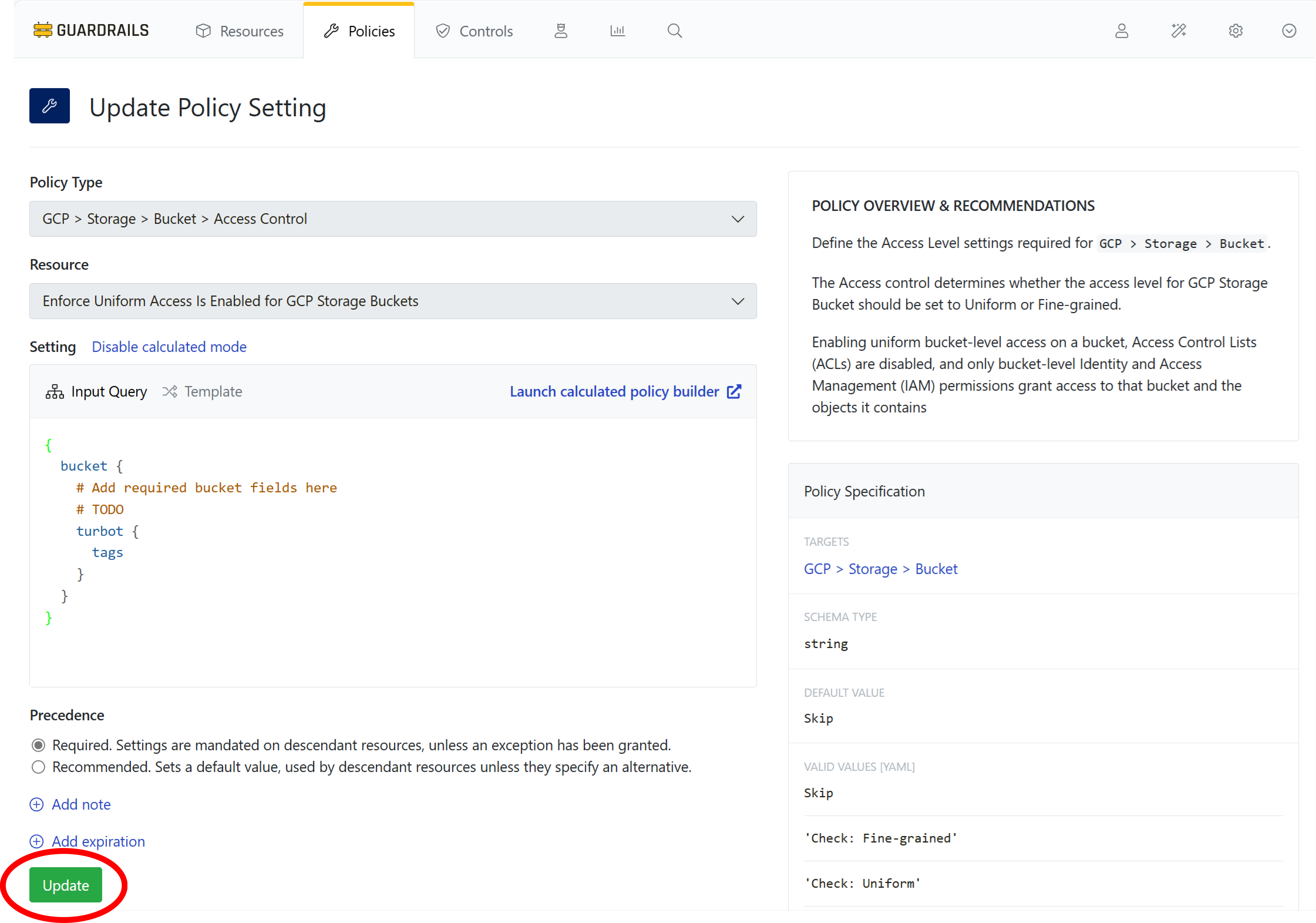Click Disable calculated mode
The height and width of the screenshot is (923, 1316).
[169, 346]
